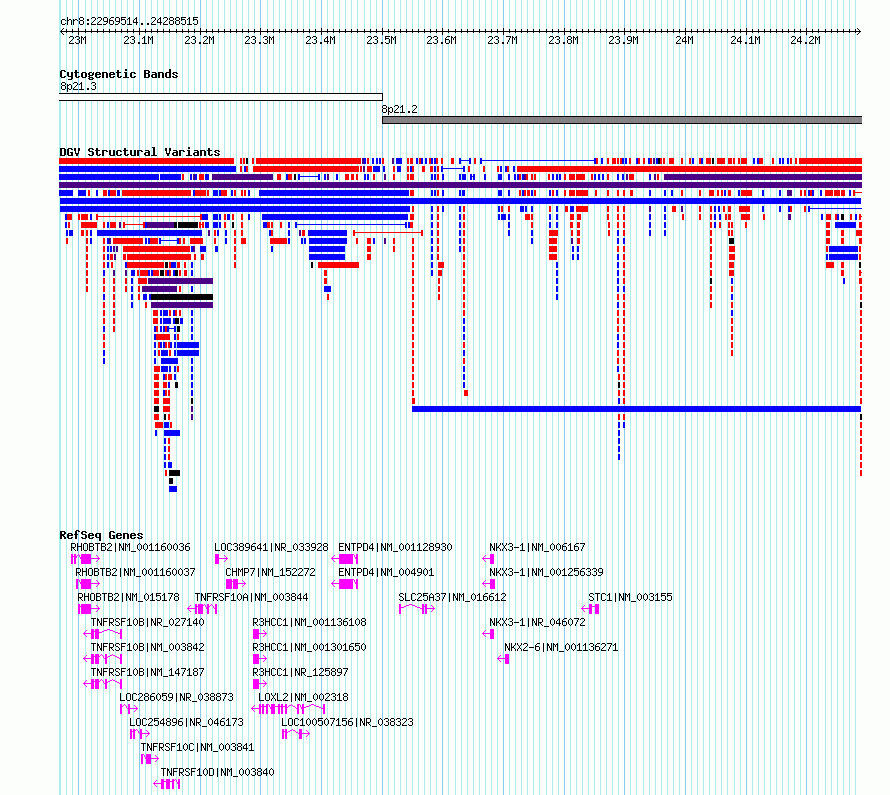This screenshot has height=795, width=890.
Task: Click the 23.4M ruler position label
Action: (320, 40)
